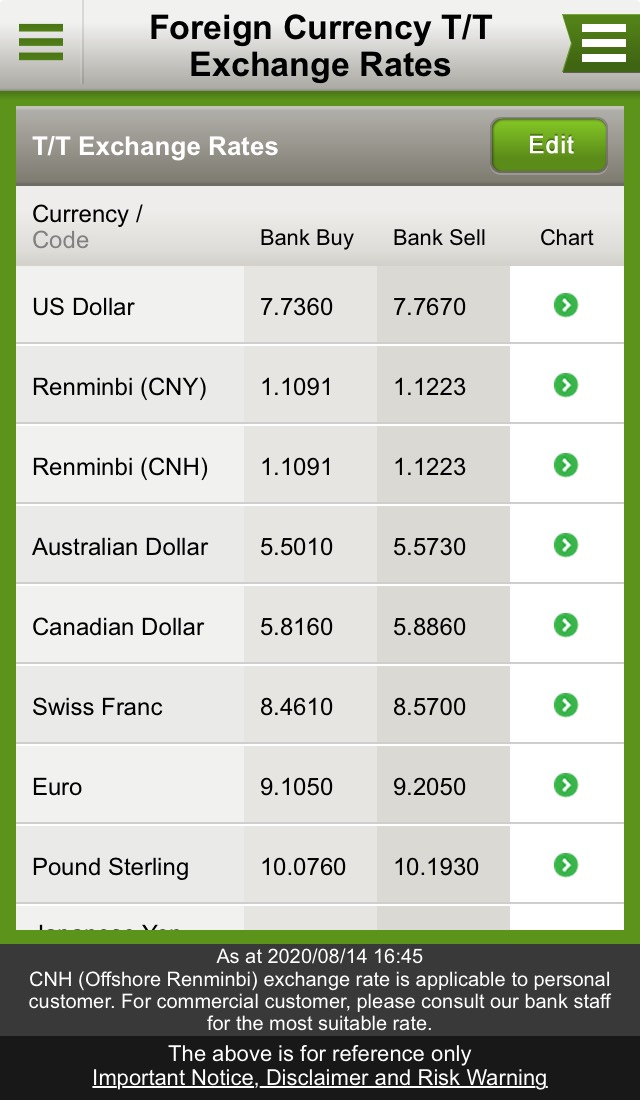Open chart for Renminbi (CNY)
This screenshot has height=1100, width=640.
click(566, 385)
